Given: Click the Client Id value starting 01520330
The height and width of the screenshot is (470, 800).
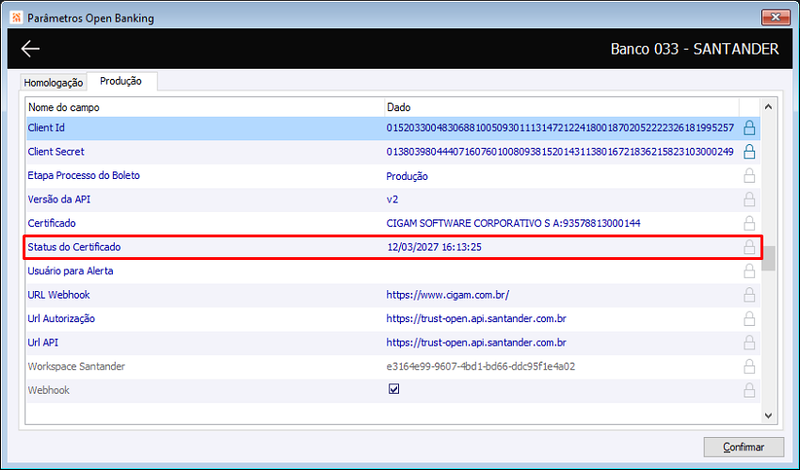Looking at the screenshot, I should (x=560, y=128).
